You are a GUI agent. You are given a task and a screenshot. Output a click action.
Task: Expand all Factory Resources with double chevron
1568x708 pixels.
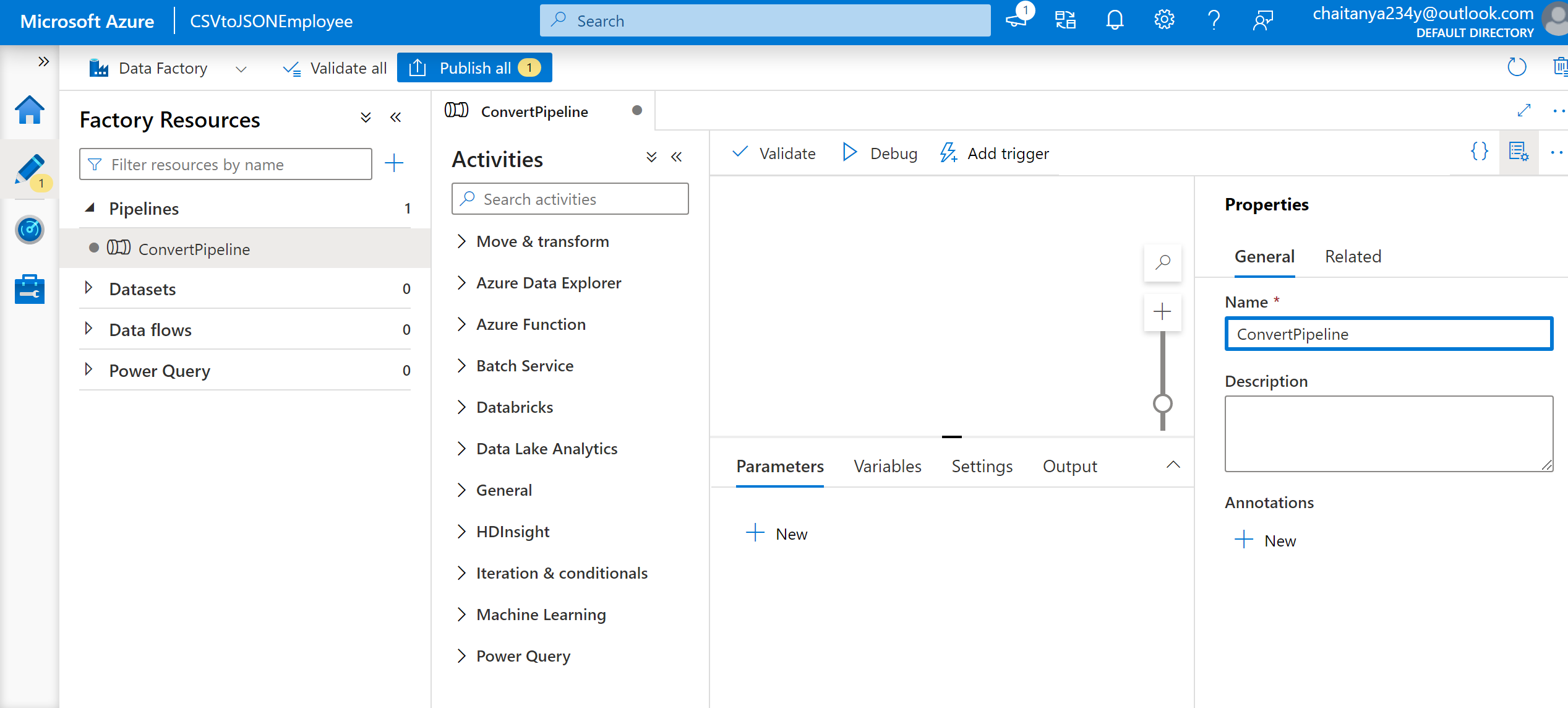click(366, 117)
